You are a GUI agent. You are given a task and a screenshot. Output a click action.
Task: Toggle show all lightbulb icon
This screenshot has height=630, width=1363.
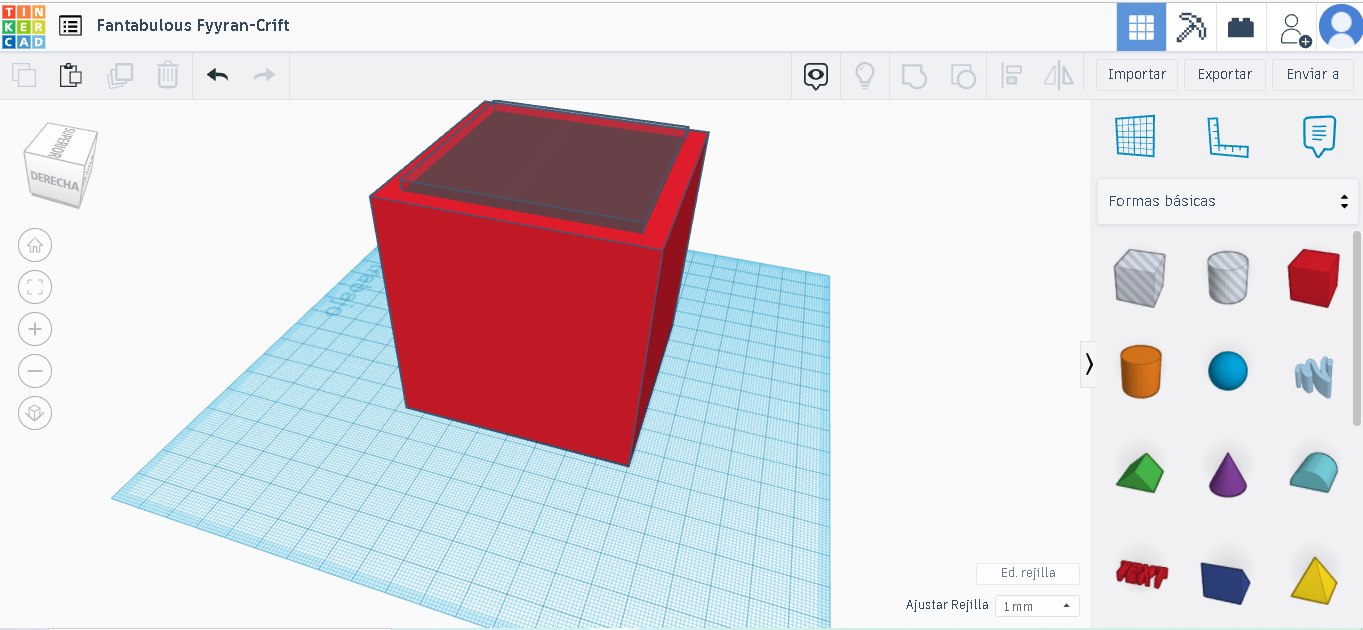point(865,75)
